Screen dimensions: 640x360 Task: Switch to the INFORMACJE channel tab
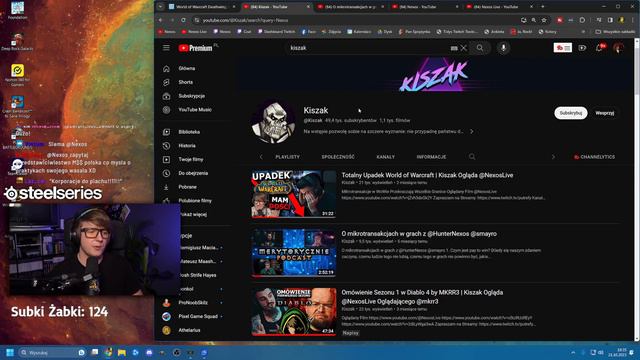pos(431,157)
